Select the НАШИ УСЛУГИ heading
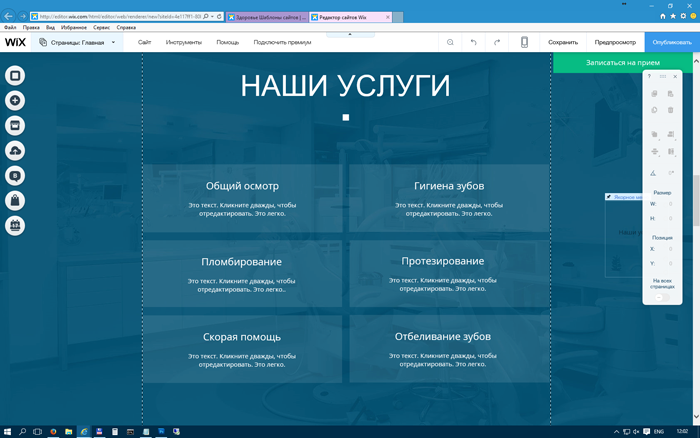This screenshot has height=438, width=700. [345, 85]
